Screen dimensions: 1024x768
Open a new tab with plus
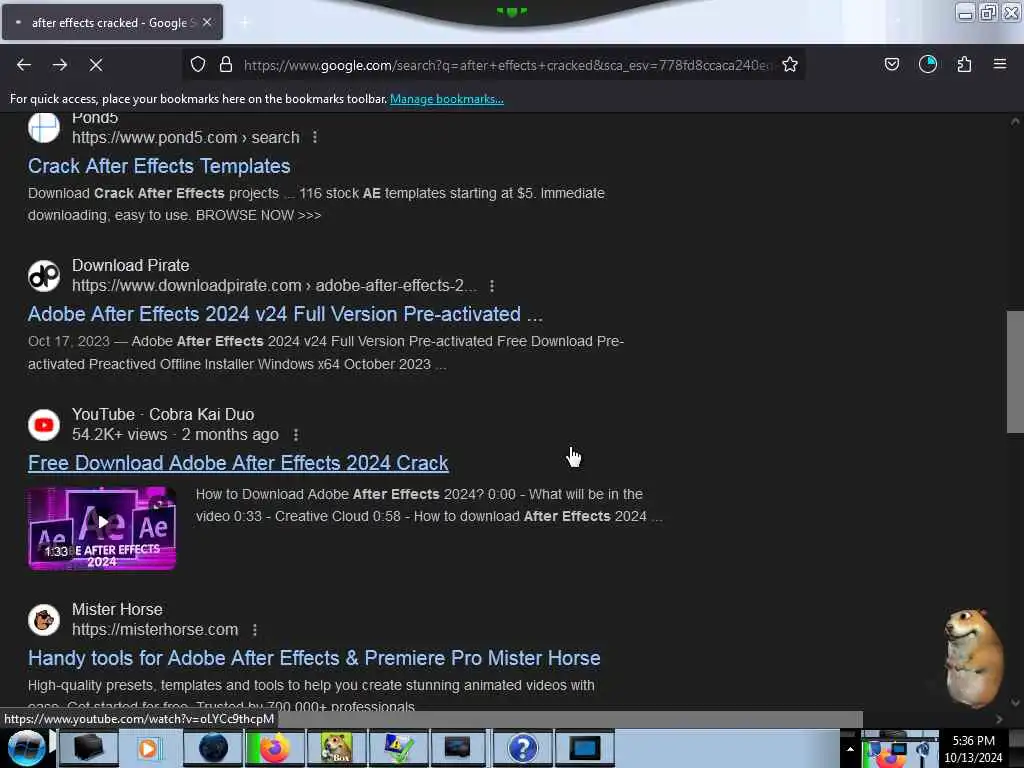(244, 22)
